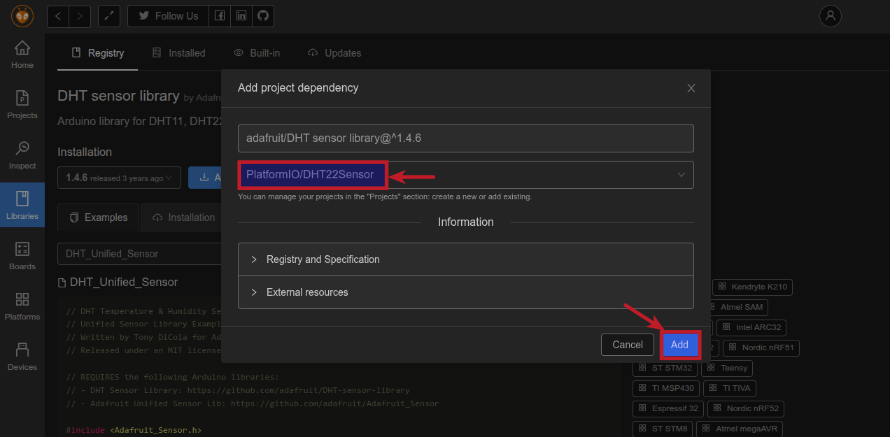The image size is (890, 437).
Task: Click the navigate back arrow
Action: coord(59,16)
